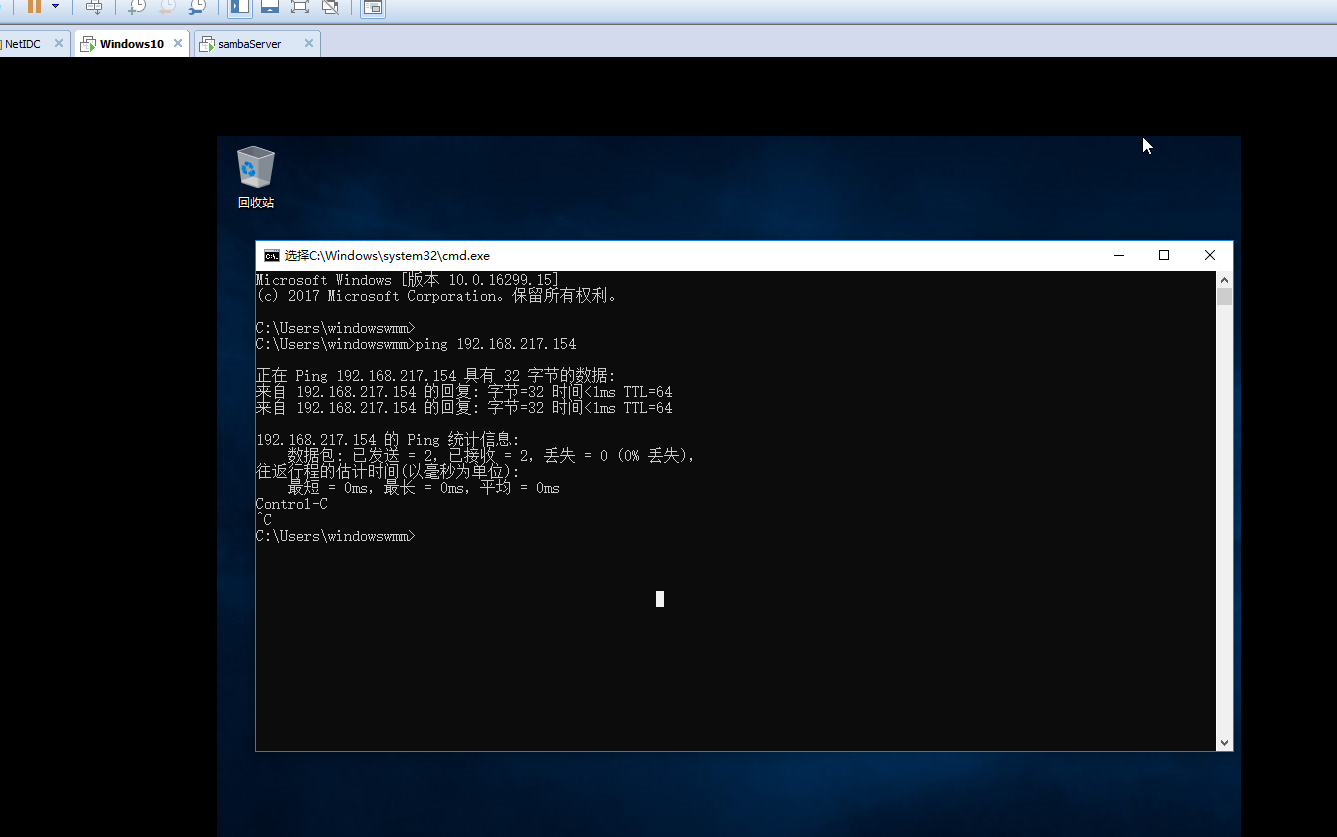Click the 'Control-C' line in the console
The width and height of the screenshot is (1337, 837).
(x=291, y=504)
